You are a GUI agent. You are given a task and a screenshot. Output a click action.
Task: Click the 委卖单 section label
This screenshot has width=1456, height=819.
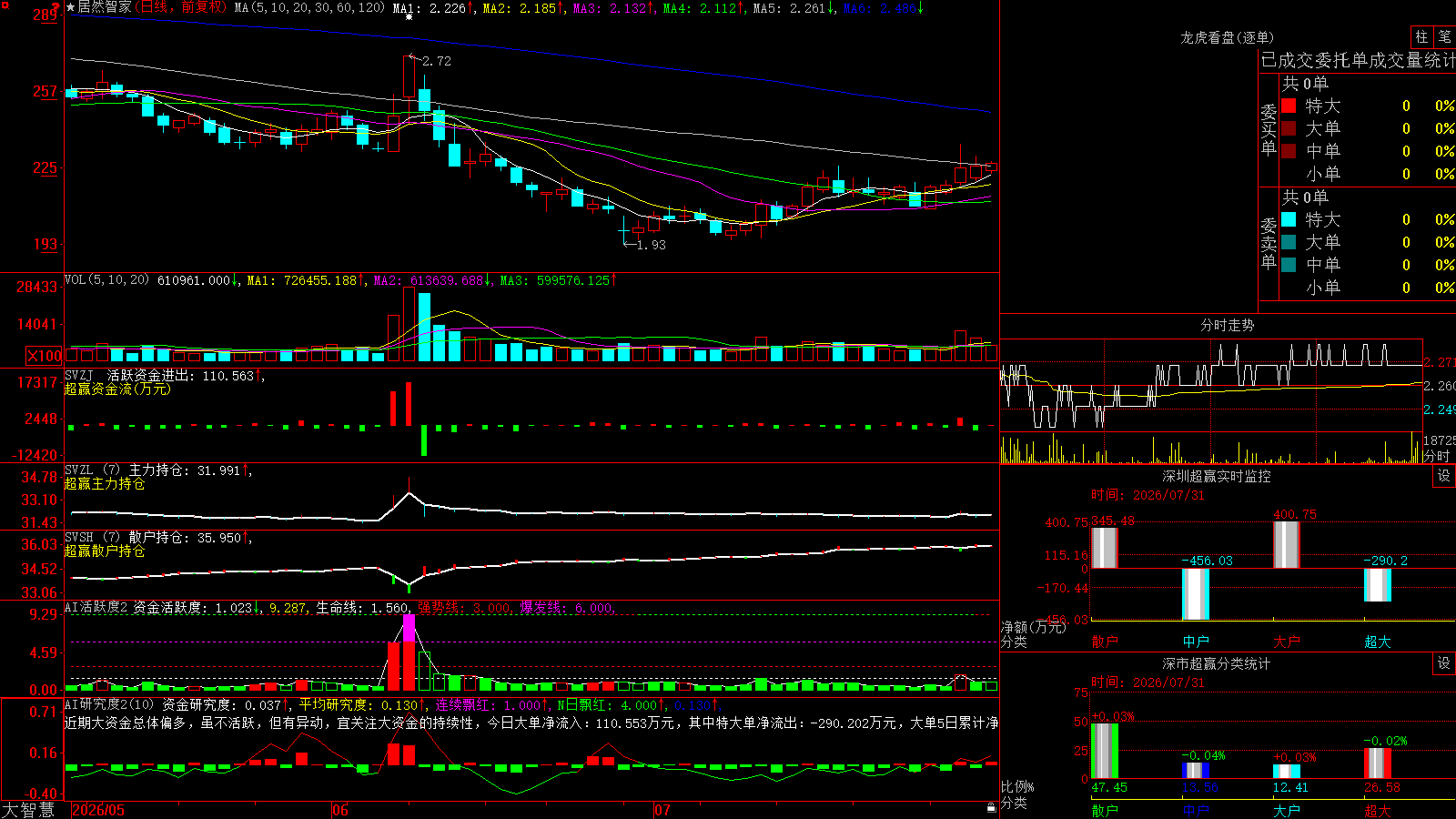pos(1269,244)
